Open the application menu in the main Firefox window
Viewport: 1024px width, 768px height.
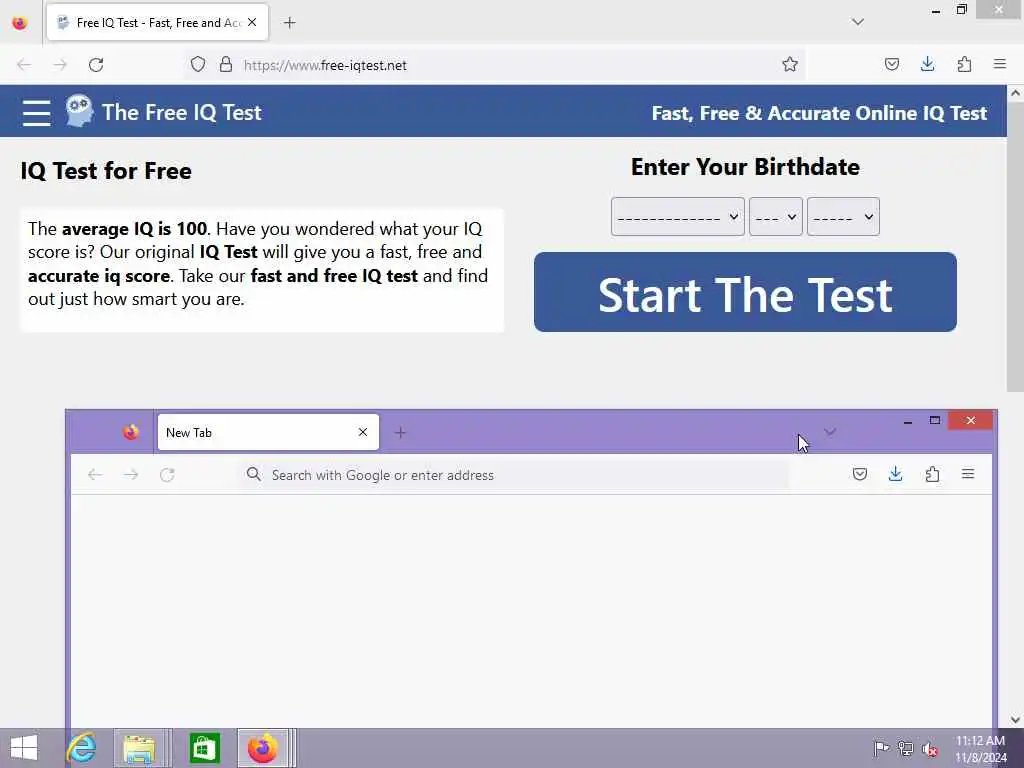click(1000, 64)
